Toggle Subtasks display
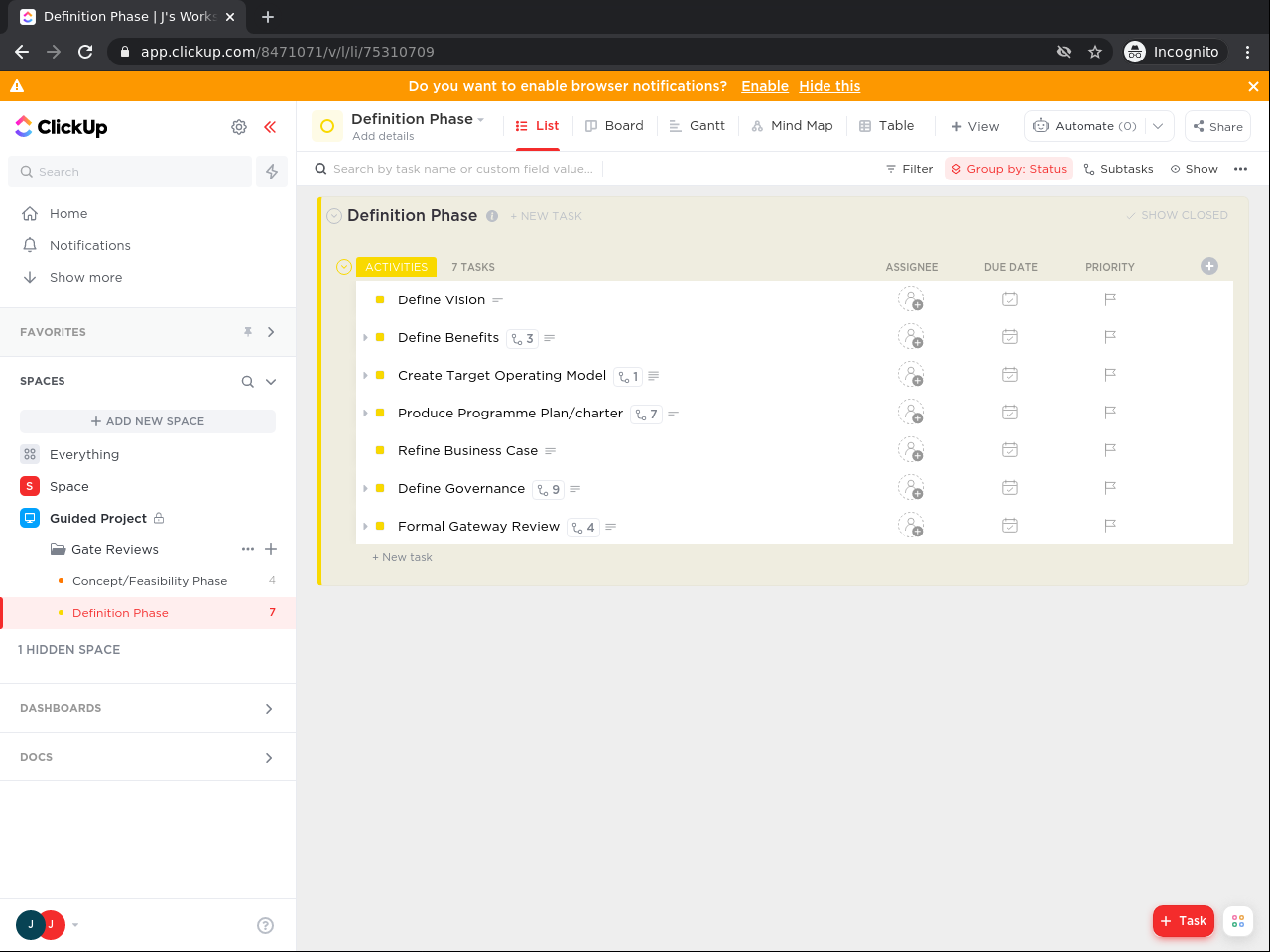This screenshot has height=952, width=1270. pyautogui.click(x=1118, y=169)
